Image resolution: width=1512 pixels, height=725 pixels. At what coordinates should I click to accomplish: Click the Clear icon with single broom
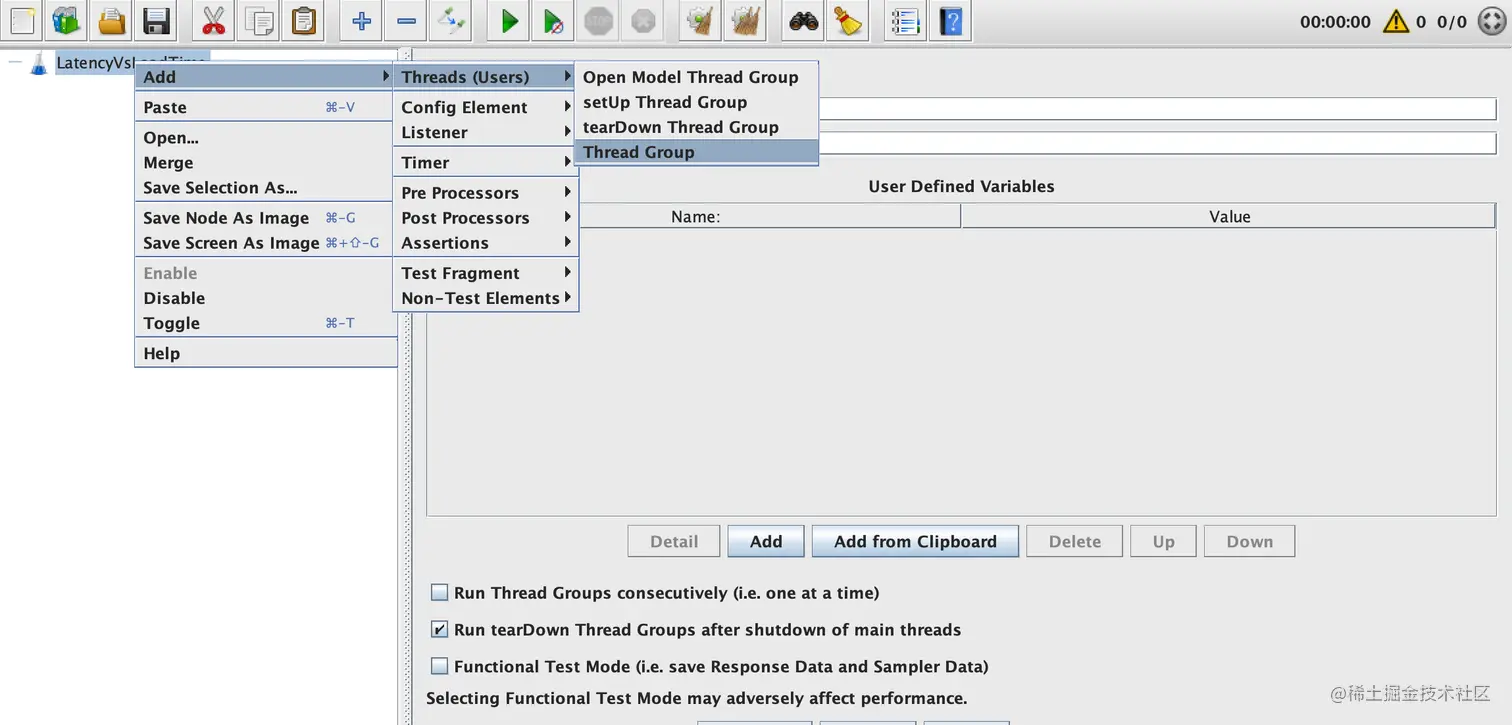pyautogui.click(x=701, y=20)
